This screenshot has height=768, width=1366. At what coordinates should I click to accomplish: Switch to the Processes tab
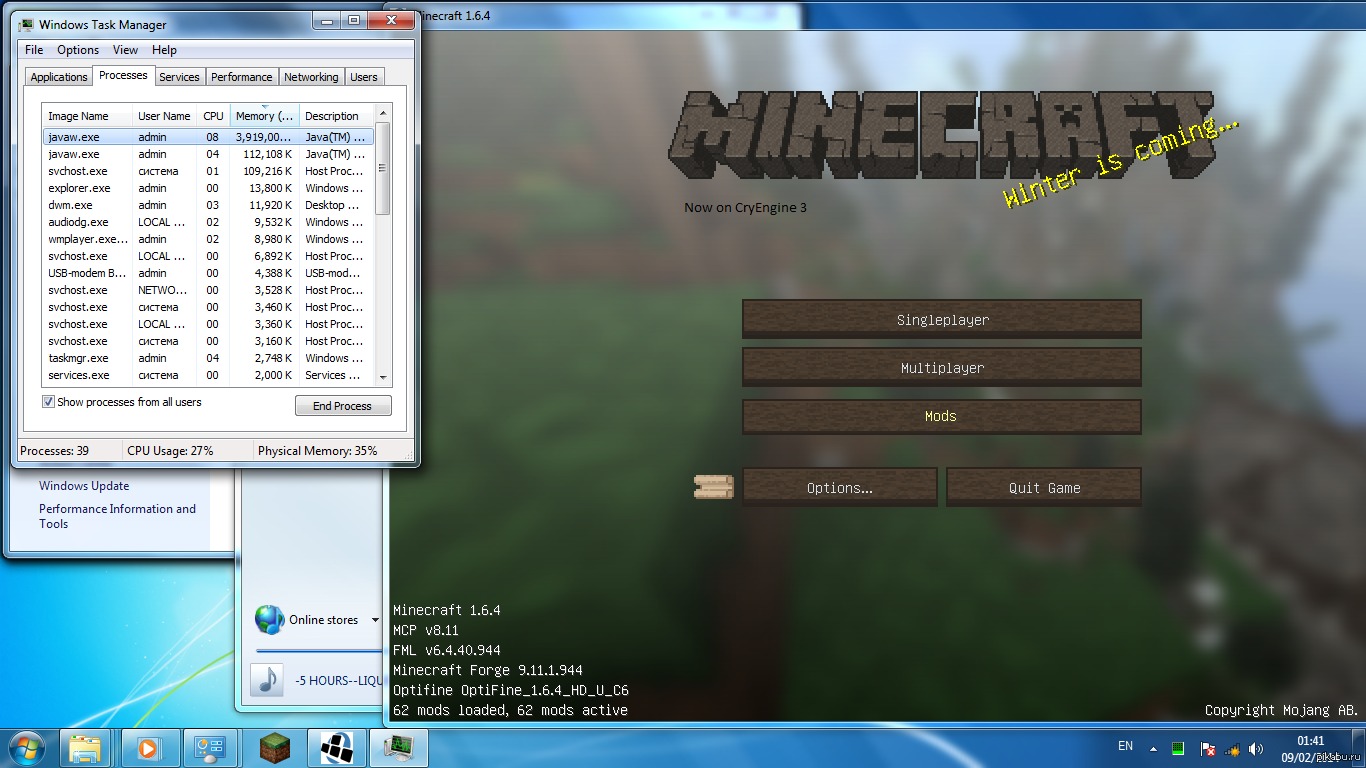click(x=123, y=75)
